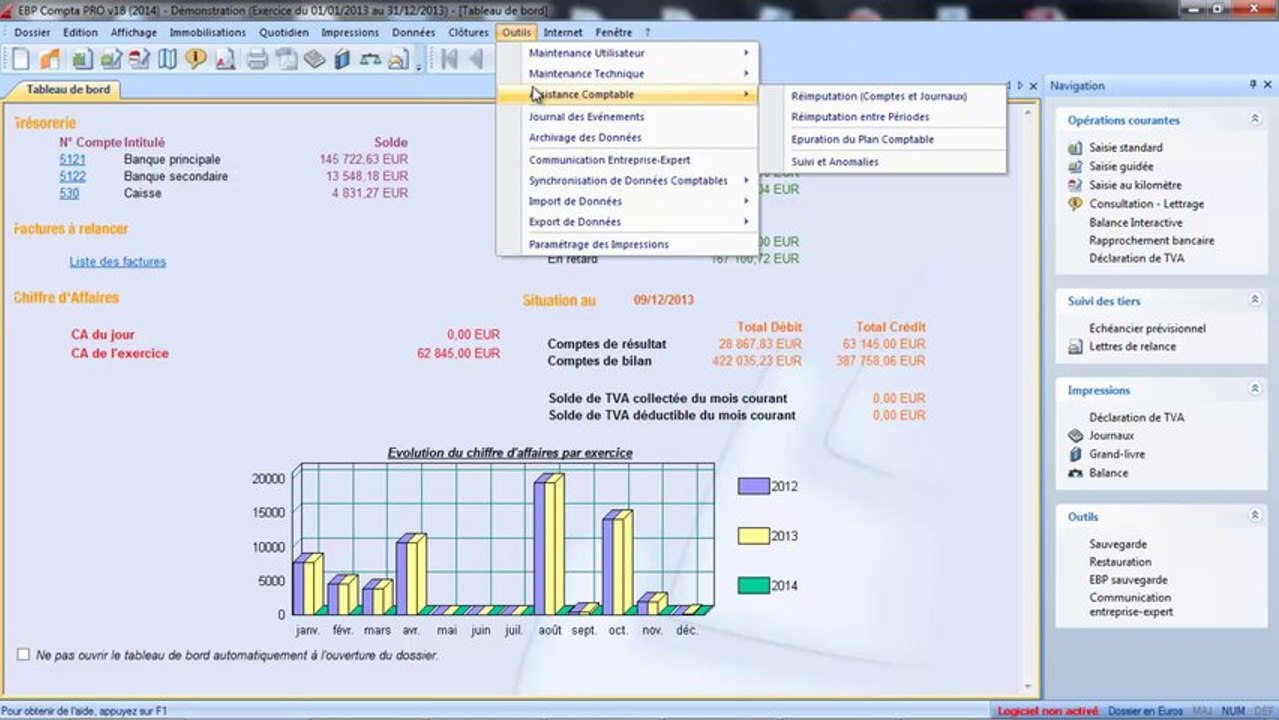Pin the Navigation panel
Screen dimensions: 1279x720
(x=1253, y=85)
